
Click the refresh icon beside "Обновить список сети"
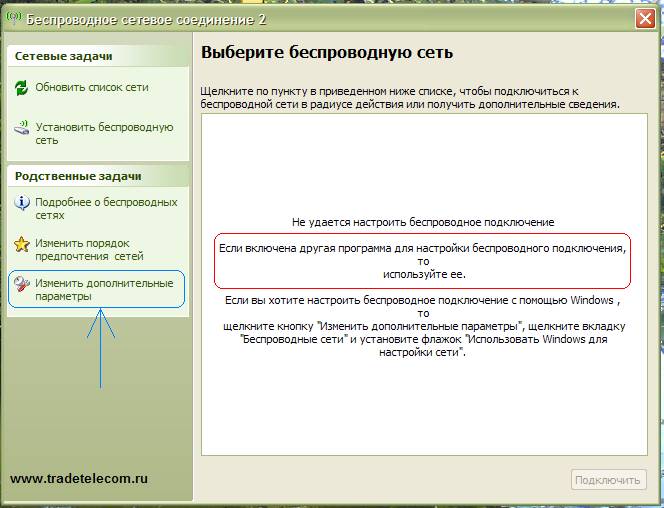coord(22,88)
